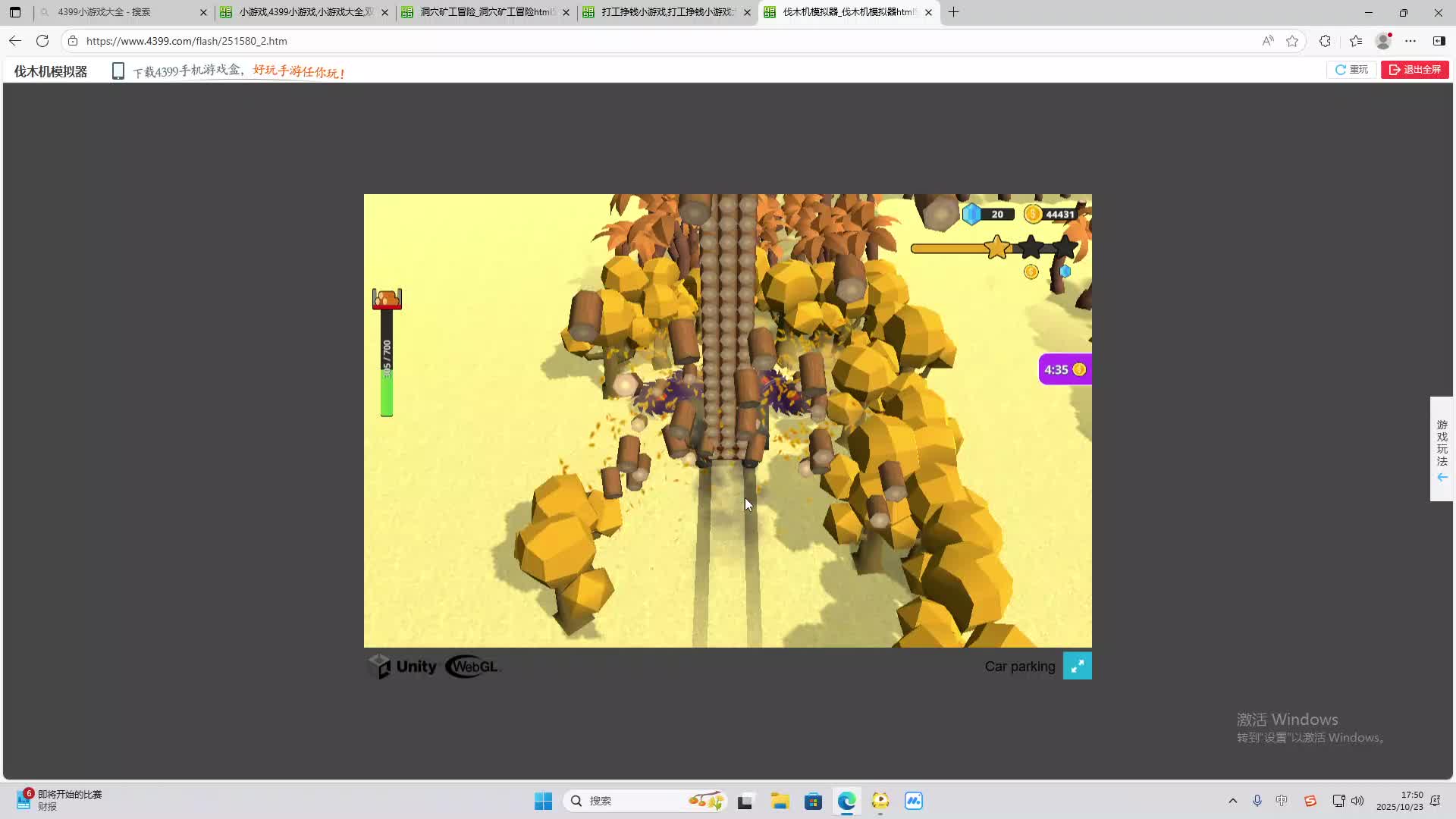Click the green 305/700 capacity bar
Screen dimensions: 1456x819
pyautogui.click(x=387, y=378)
